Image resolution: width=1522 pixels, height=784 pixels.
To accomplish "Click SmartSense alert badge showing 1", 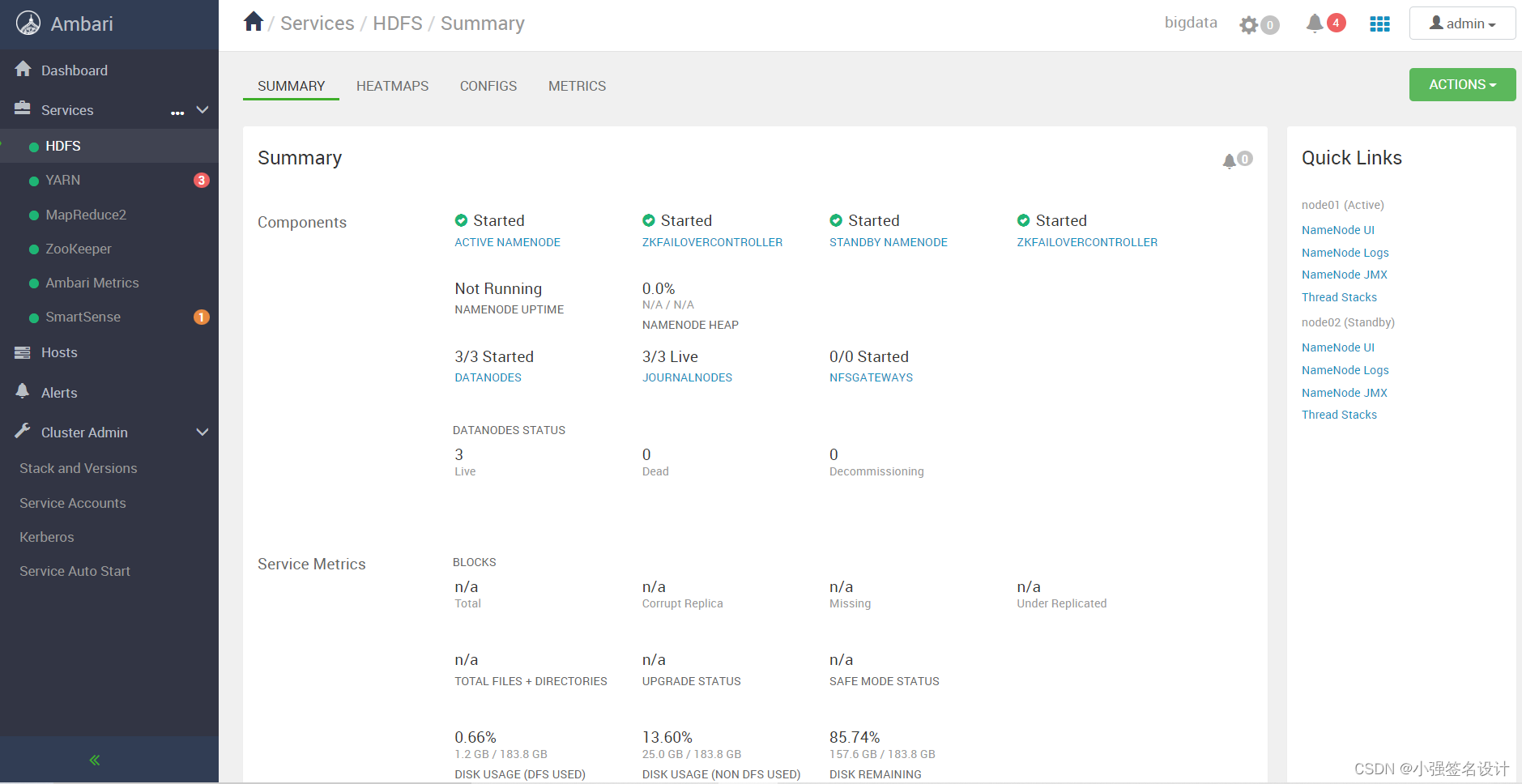I will point(202,317).
